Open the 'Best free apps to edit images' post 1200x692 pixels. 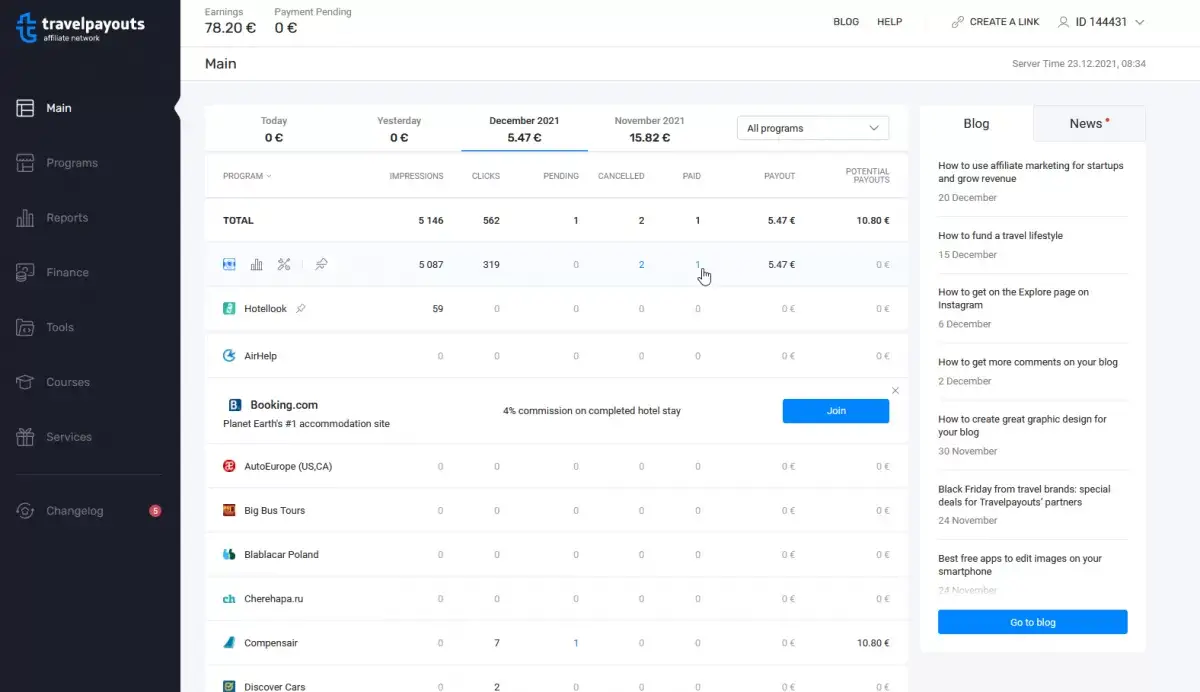(x=1020, y=565)
